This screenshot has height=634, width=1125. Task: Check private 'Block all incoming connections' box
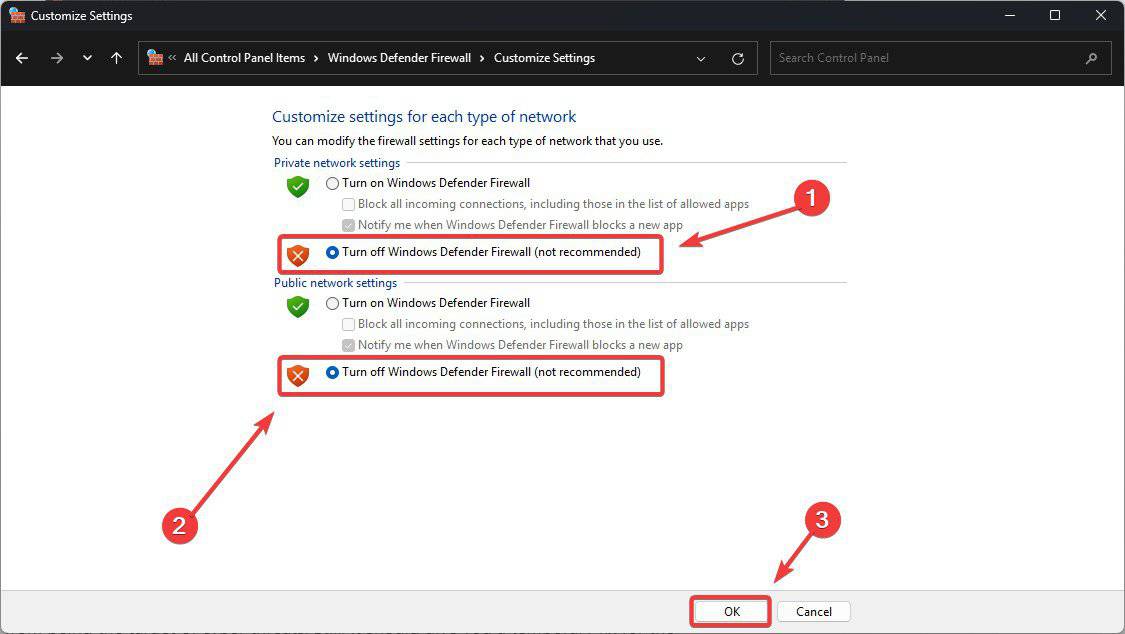(x=349, y=204)
